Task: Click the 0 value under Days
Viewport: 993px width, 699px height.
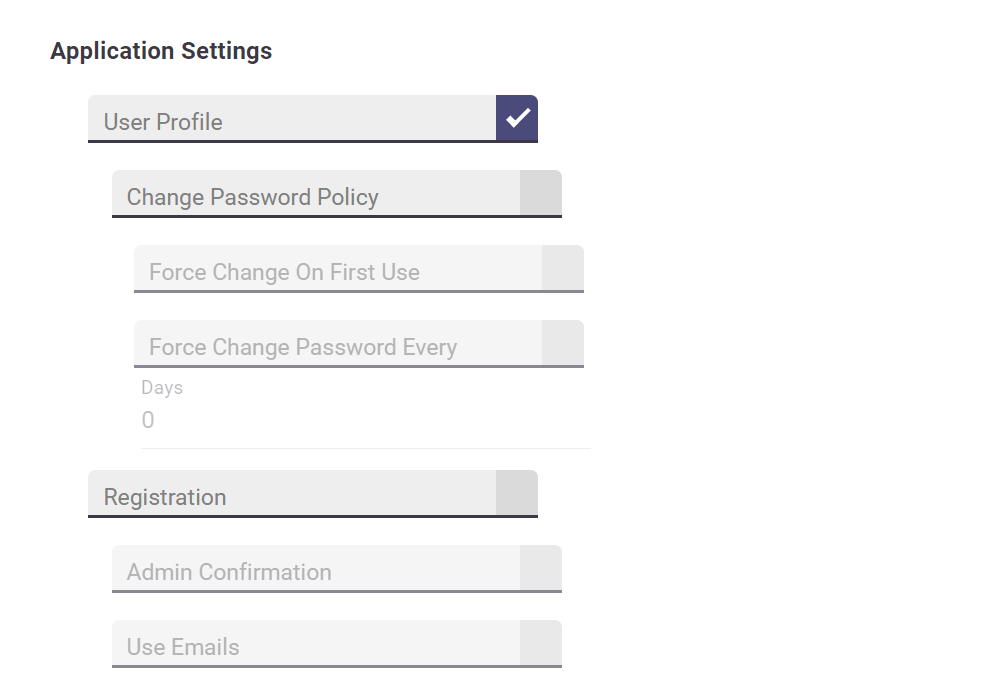Action: (148, 421)
